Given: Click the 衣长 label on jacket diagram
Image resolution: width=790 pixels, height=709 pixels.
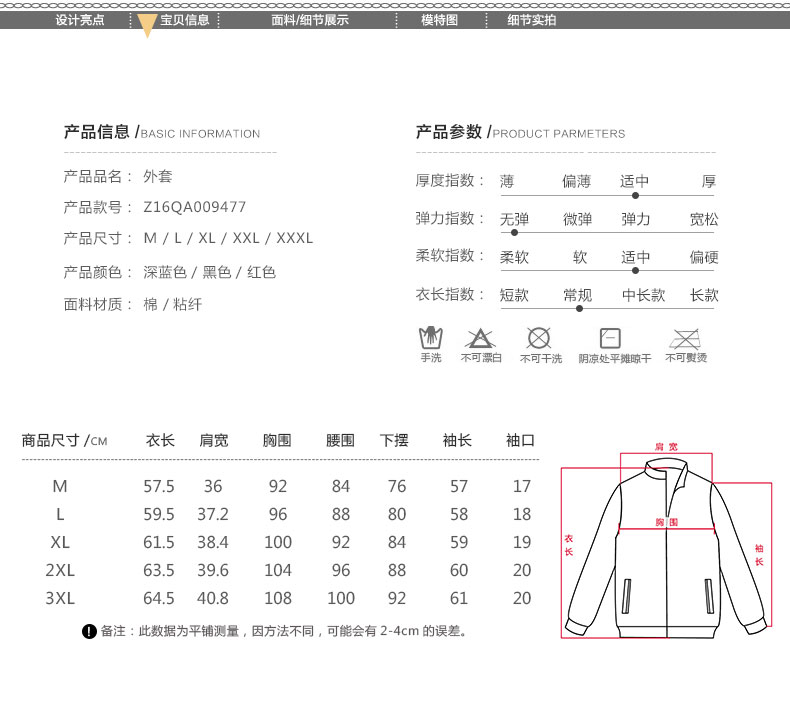Looking at the screenshot, I should (569, 545).
